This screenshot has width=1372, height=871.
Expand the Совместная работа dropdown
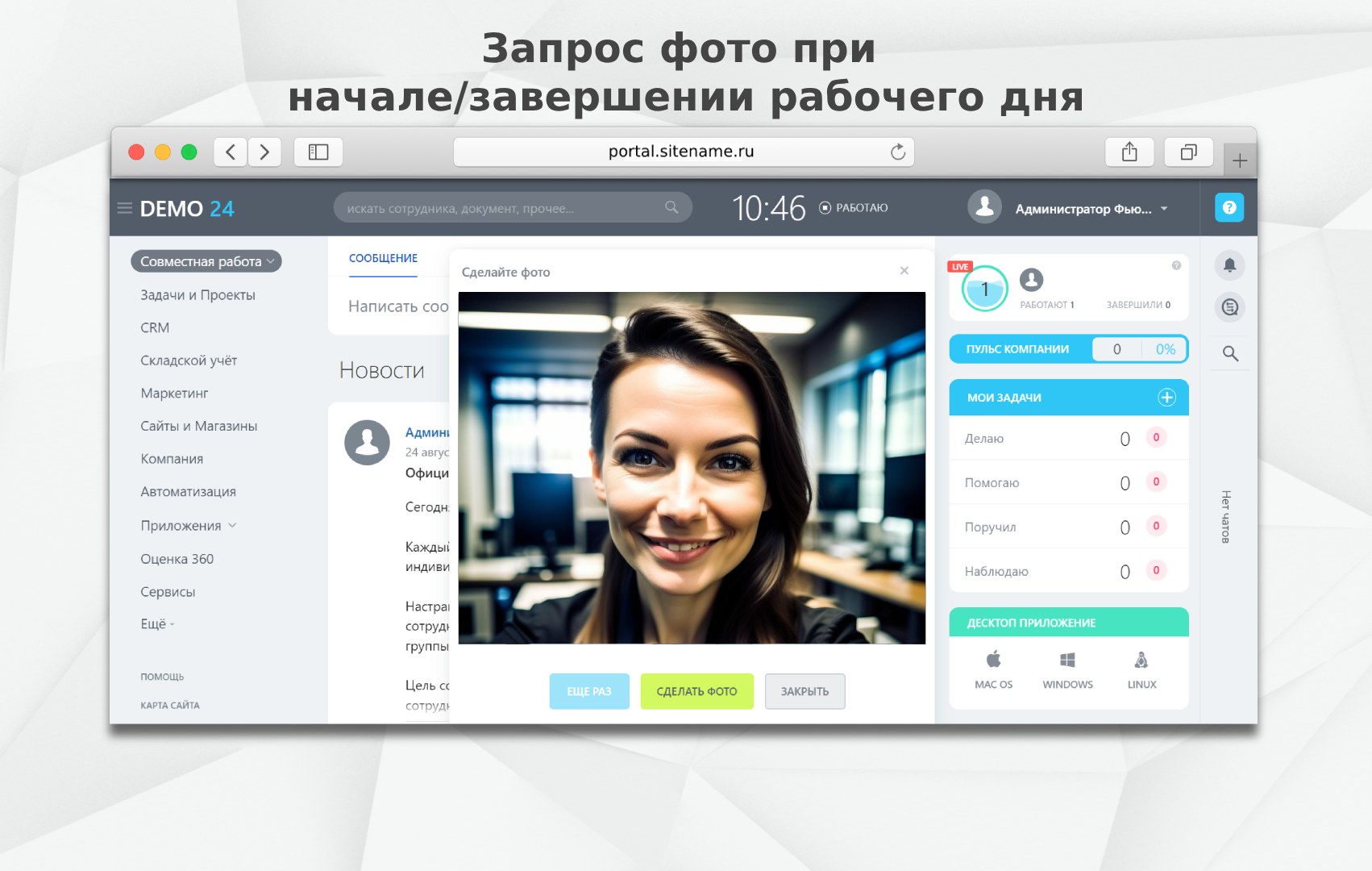tap(206, 261)
